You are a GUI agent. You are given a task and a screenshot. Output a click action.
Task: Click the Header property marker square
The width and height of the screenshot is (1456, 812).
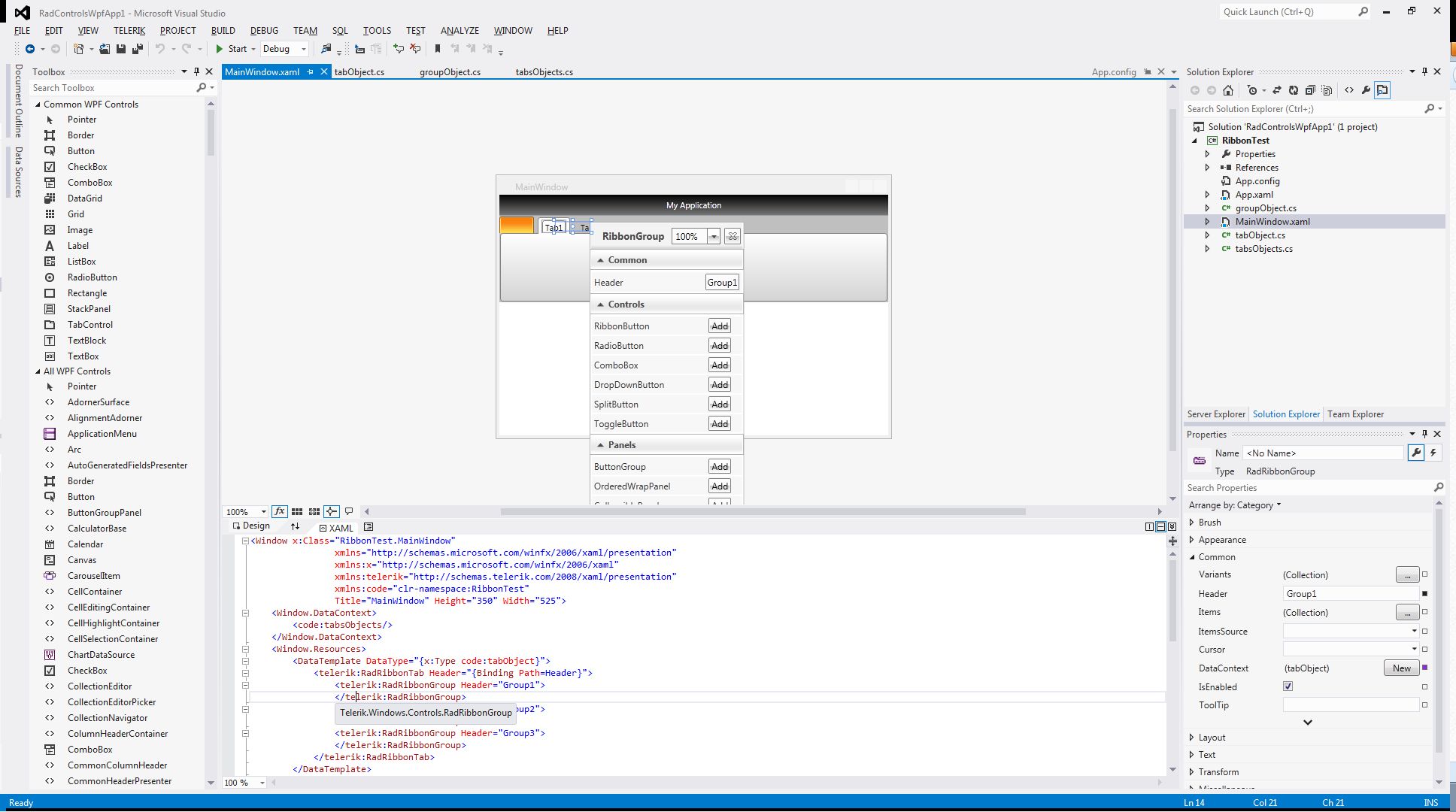tap(1424, 594)
